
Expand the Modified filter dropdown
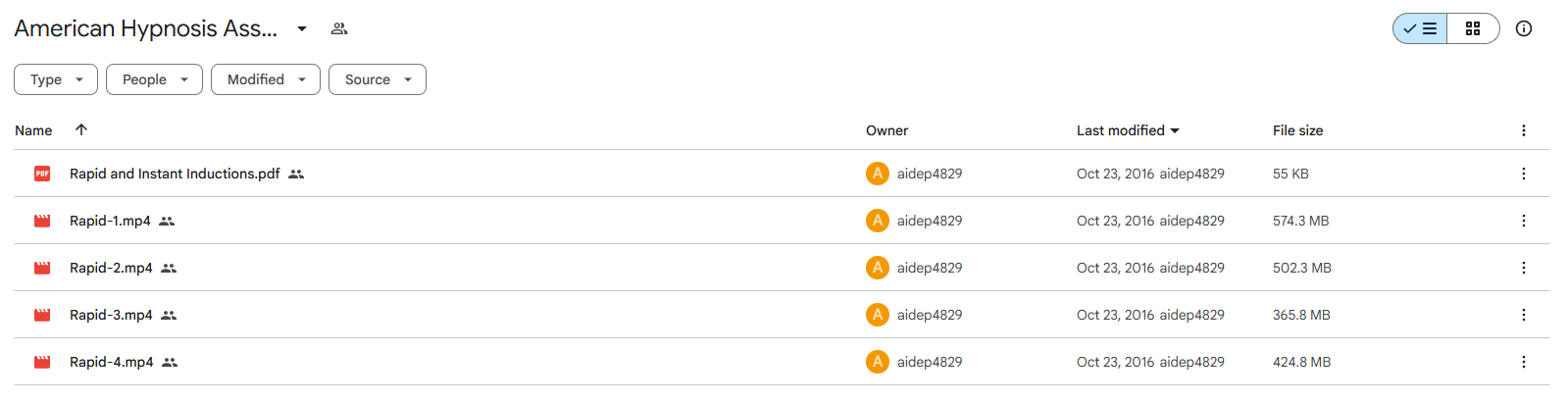tap(266, 79)
